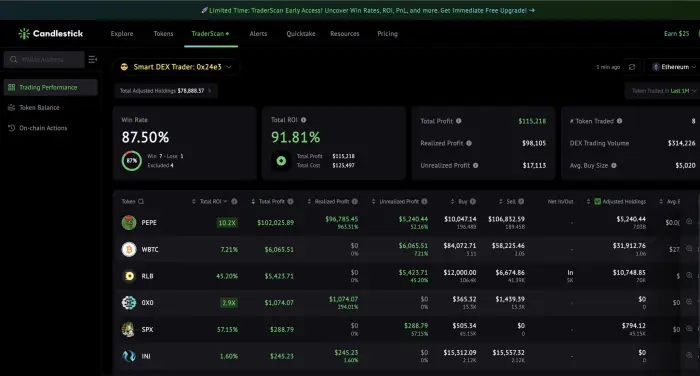The width and height of the screenshot is (700, 376).
Task: Click Token Traded info icon
Action: (619, 121)
